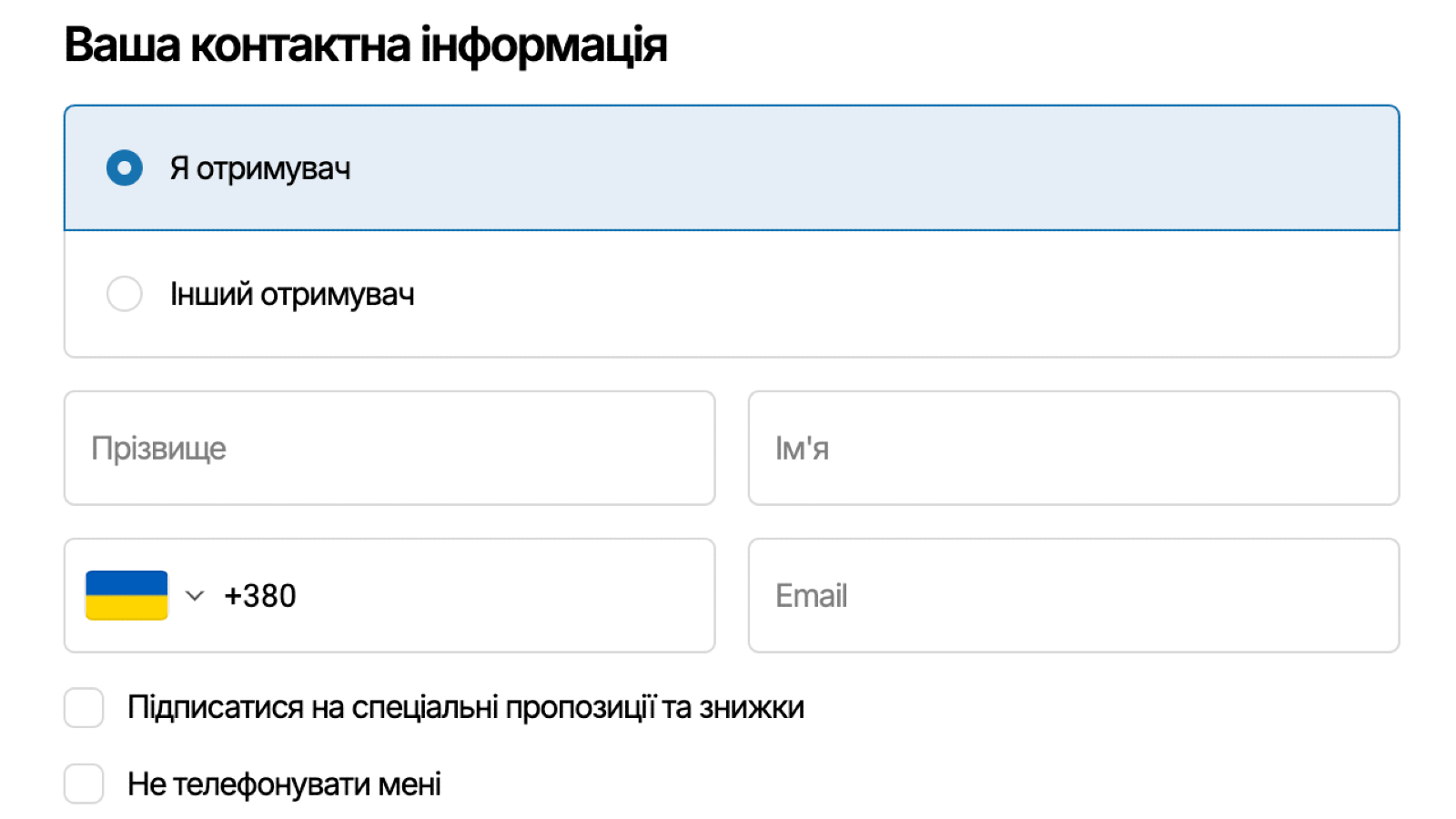Click the "Не телефонувати мені" label text
This screenshot has height=819, width=1456.
click(x=284, y=784)
